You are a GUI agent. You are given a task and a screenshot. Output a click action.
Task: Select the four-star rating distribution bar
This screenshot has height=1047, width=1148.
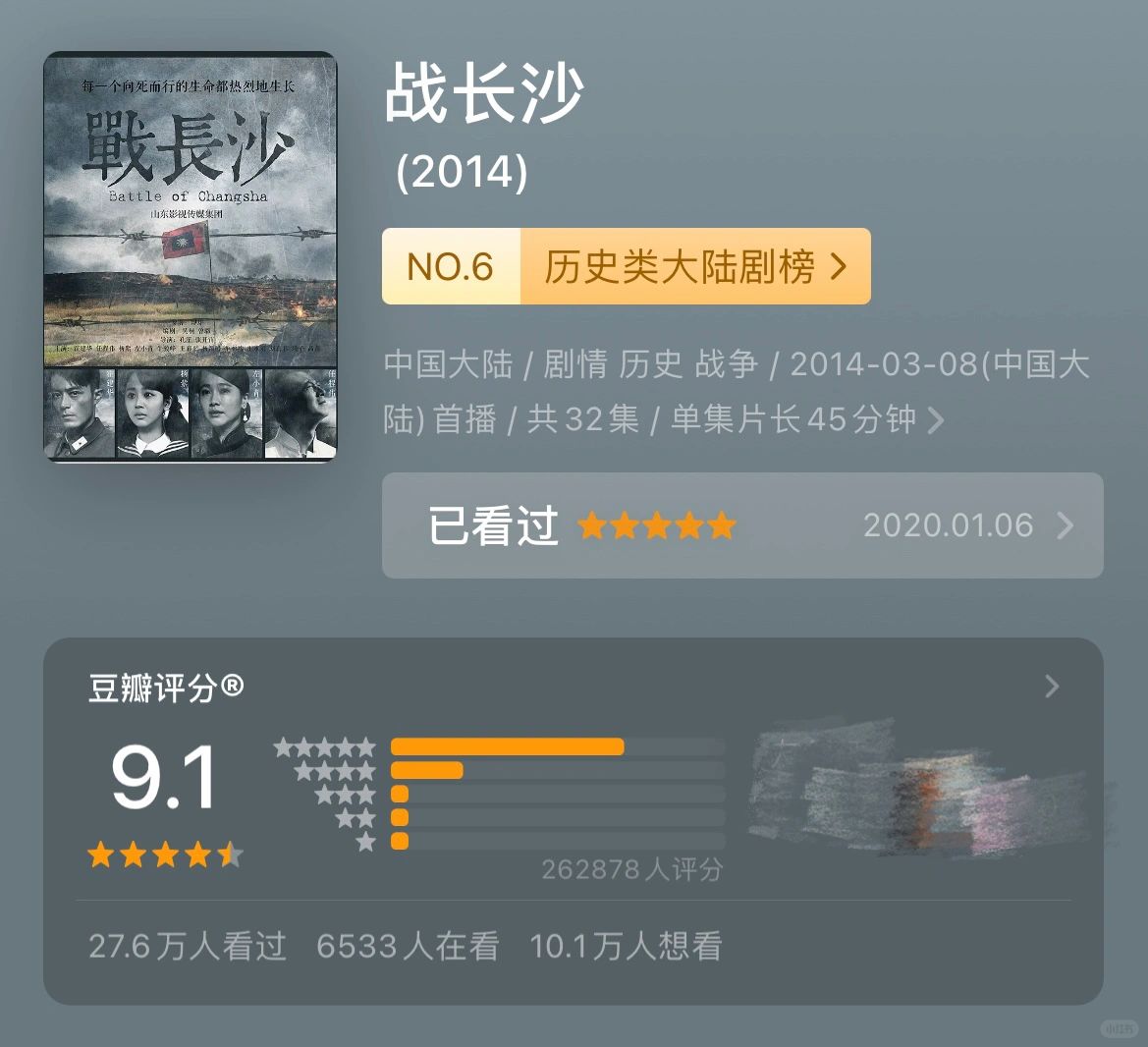(x=558, y=770)
